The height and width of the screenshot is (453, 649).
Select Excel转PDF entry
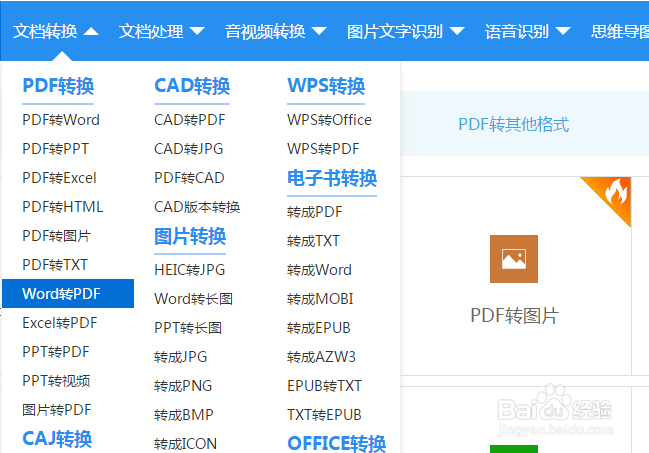(x=60, y=323)
